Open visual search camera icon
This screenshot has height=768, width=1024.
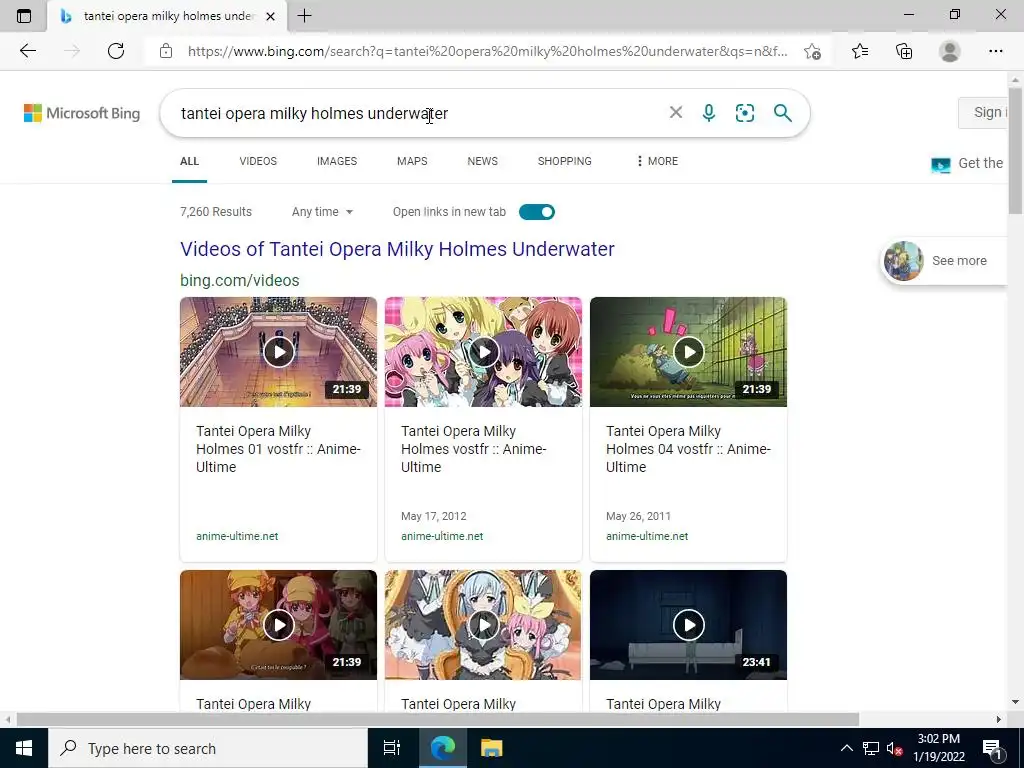[744, 113]
